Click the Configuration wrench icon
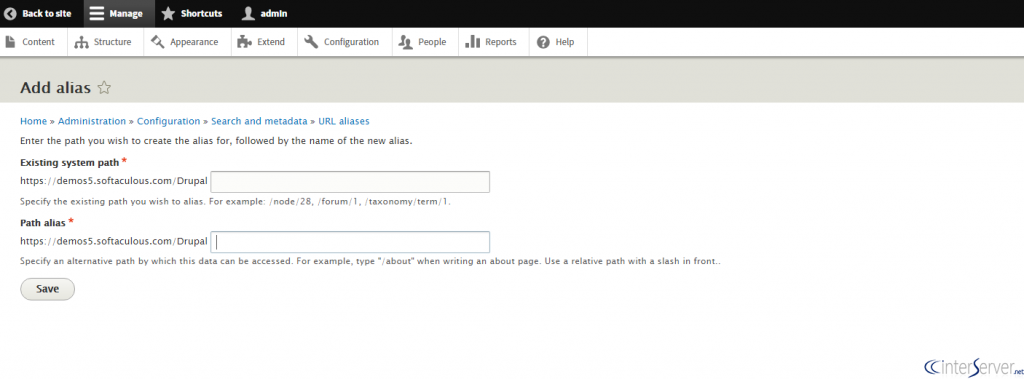Screen dimensions: 1024x379 click(x=311, y=42)
